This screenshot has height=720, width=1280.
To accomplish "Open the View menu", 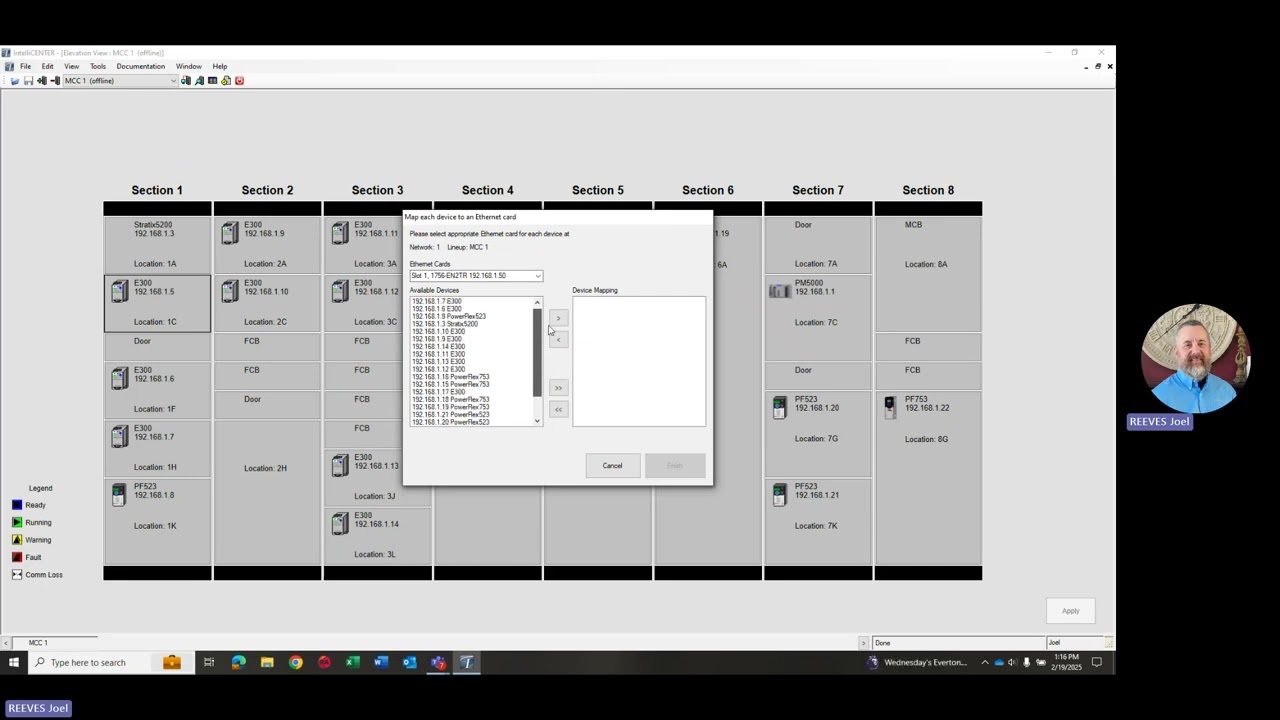I will click(71, 66).
